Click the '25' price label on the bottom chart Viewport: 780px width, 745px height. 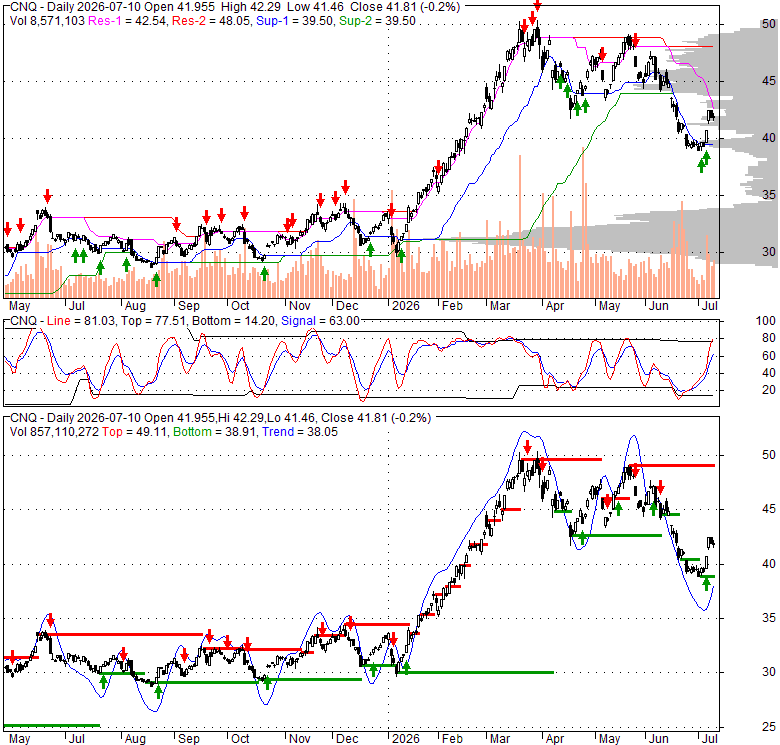[x=769, y=727]
